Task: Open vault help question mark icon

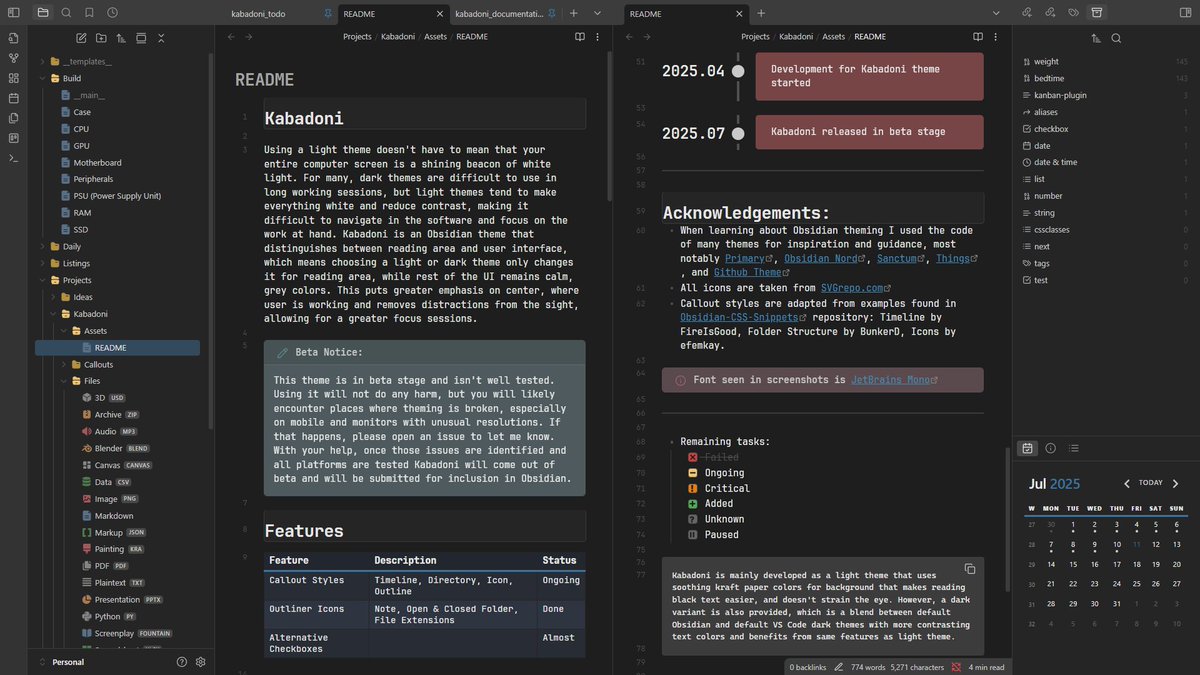Action: pos(182,662)
